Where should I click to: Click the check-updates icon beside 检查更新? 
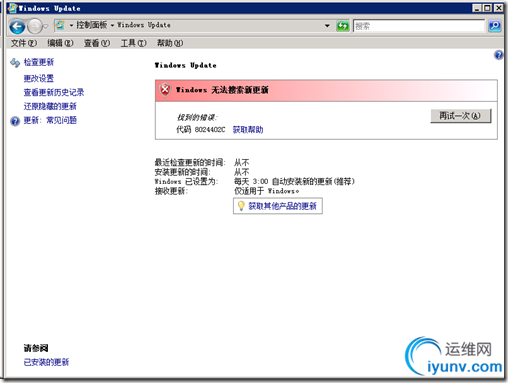15,62
